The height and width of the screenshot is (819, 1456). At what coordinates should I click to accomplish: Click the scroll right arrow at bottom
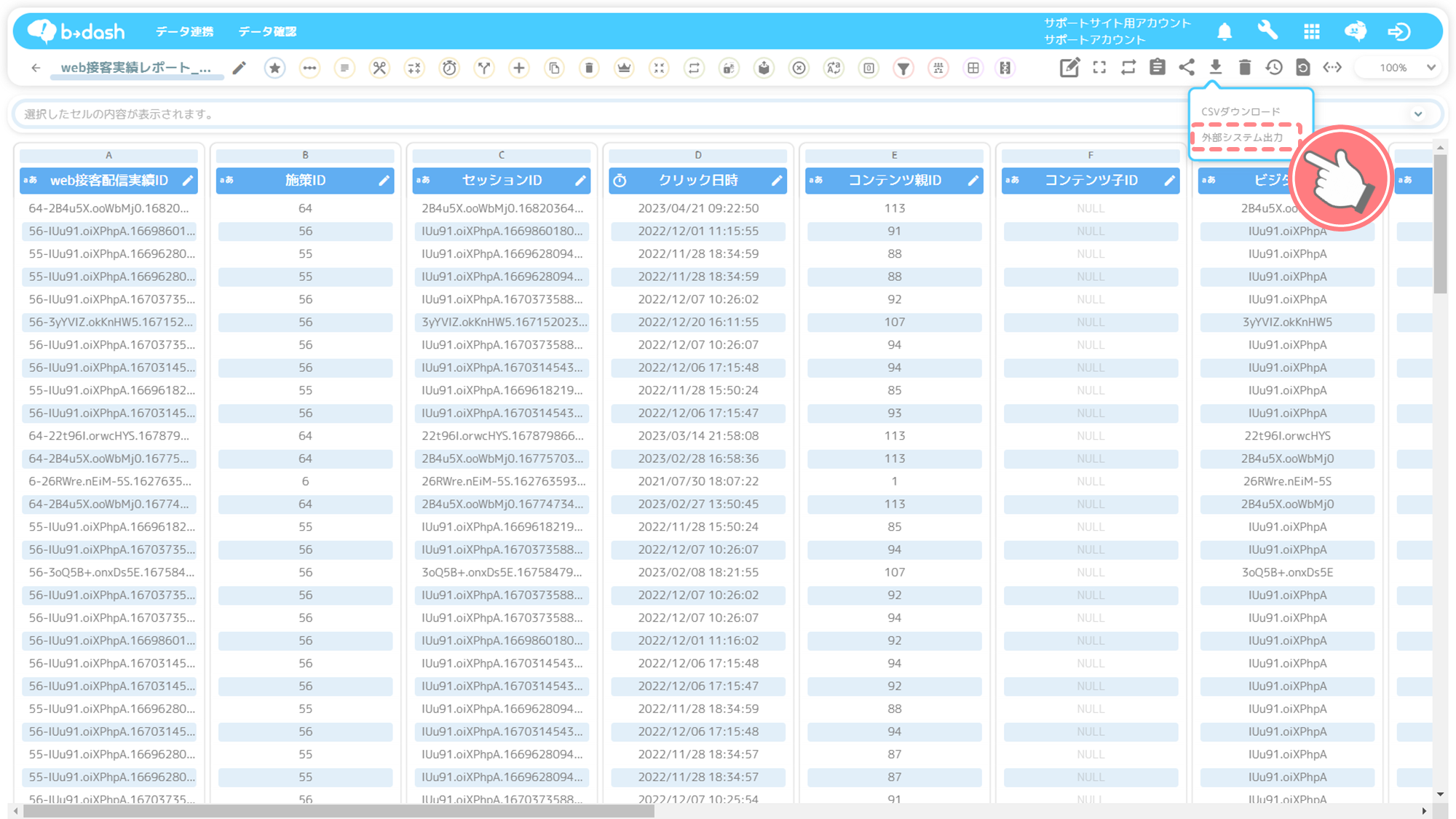point(1425,811)
